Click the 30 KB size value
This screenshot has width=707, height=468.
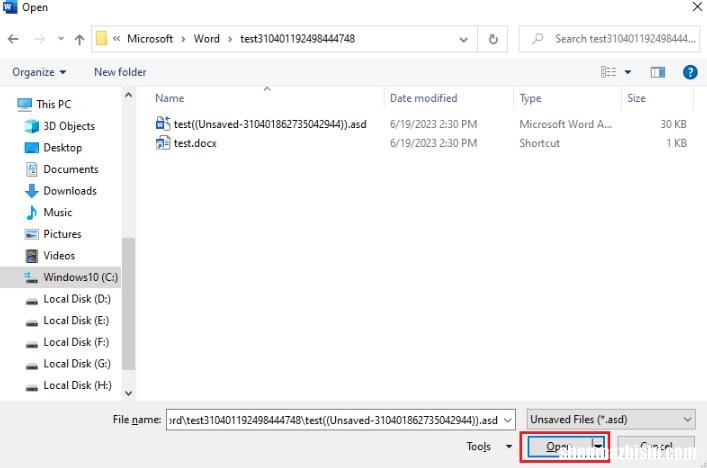click(x=673, y=124)
